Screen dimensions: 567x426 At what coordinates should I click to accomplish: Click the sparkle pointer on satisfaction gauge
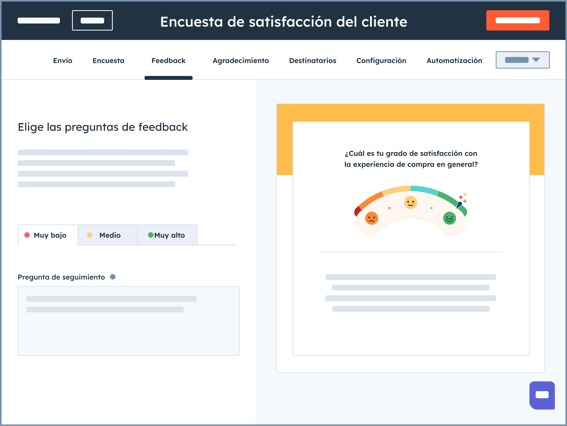point(462,200)
